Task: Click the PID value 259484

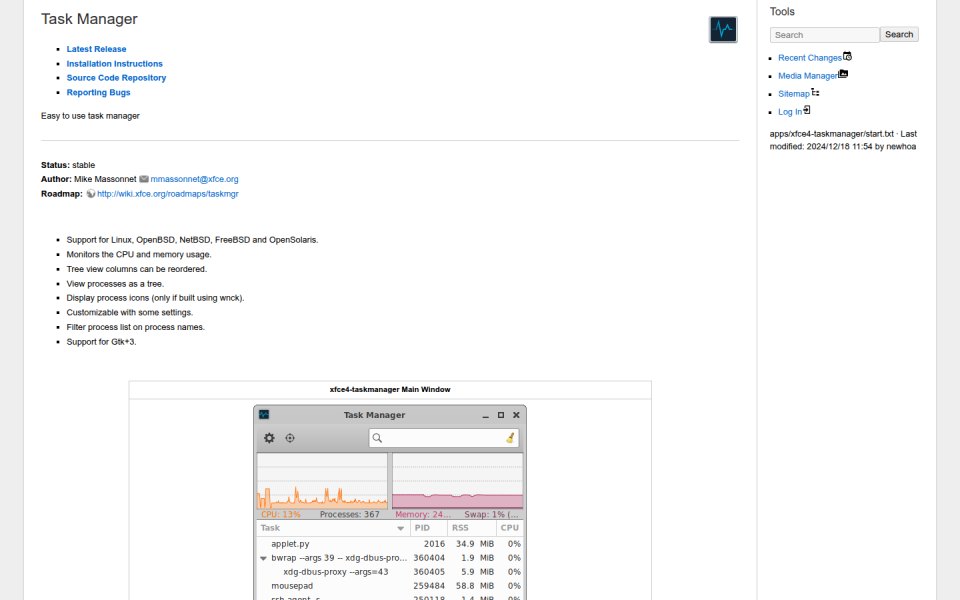Action: 429,586
